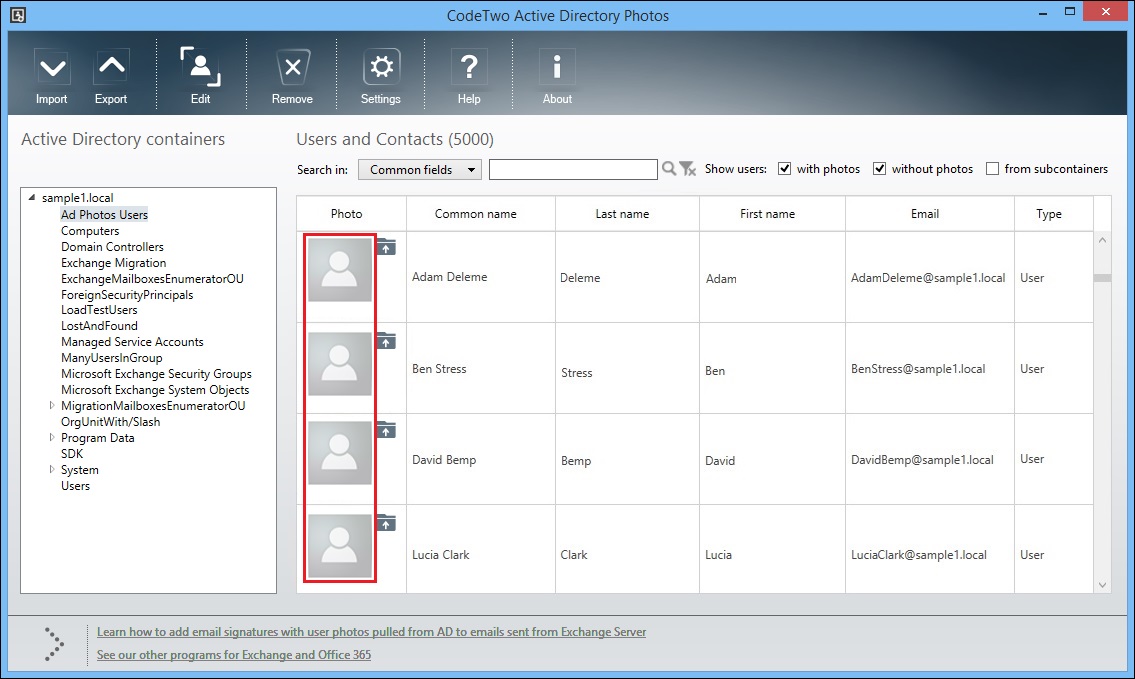Click the scrollbar down arrow
The image size is (1135, 679).
(1102, 585)
